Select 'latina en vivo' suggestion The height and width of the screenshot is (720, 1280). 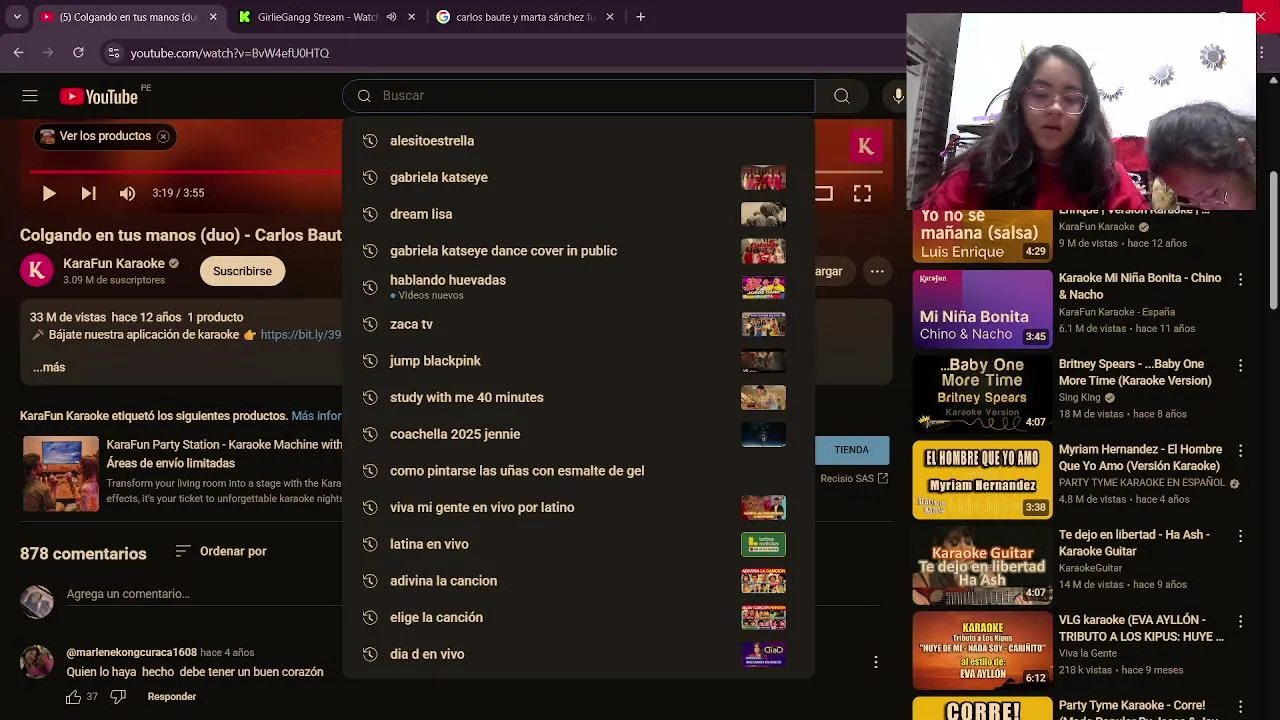pos(579,544)
